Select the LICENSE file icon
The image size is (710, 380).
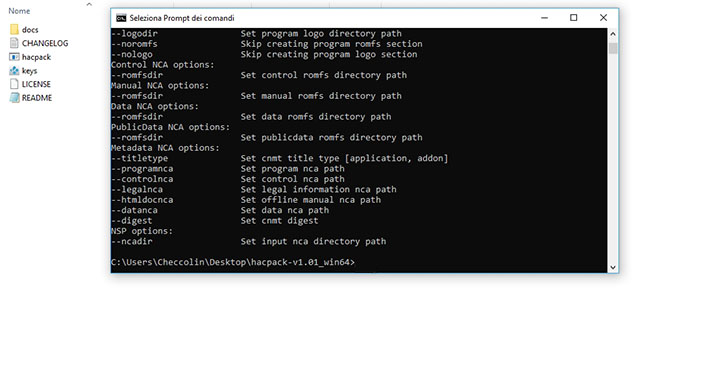pyautogui.click(x=14, y=84)
